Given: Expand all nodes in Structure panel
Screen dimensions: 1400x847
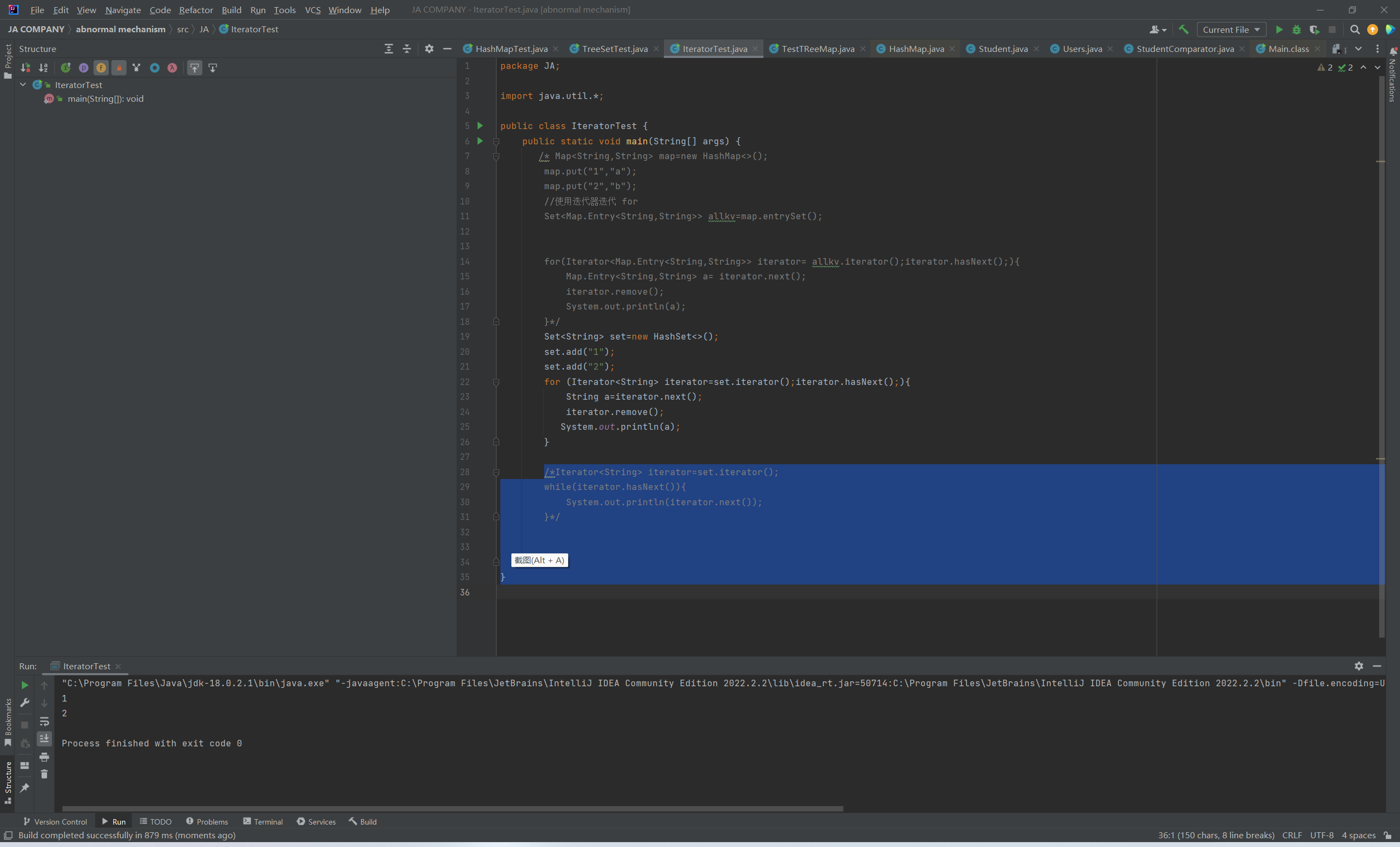Looking at the screenshot, I should [x=389, y=49].
